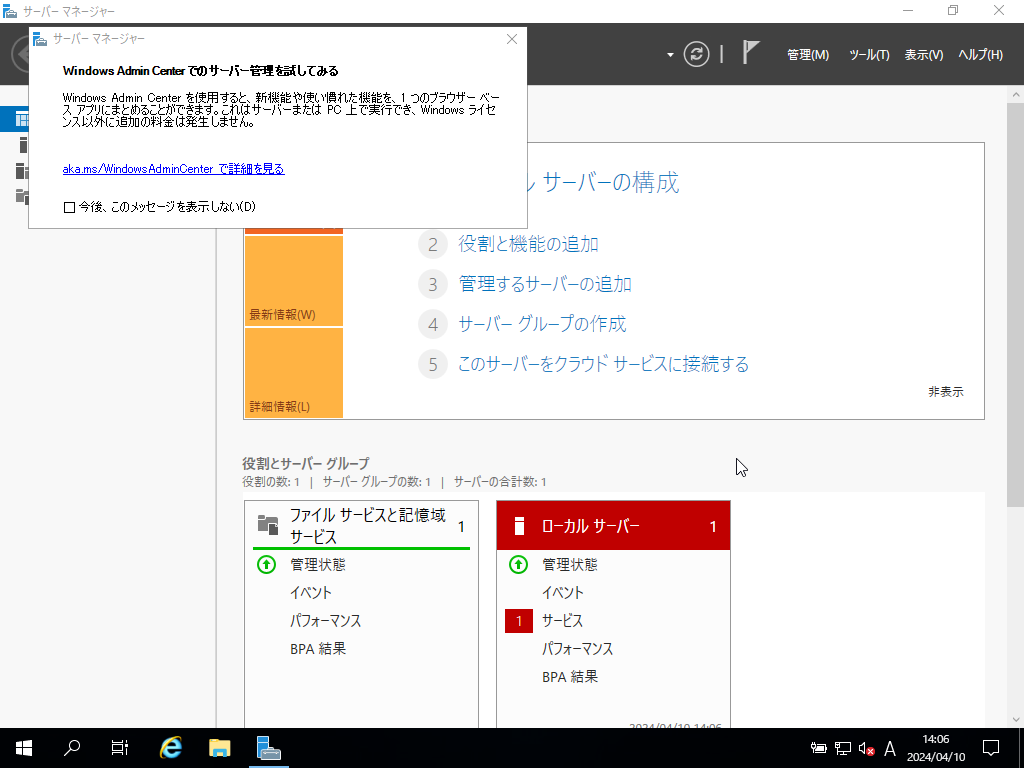
Task: Click サービス in the ローカル サーバー tile
Action: tap(562, 620)
